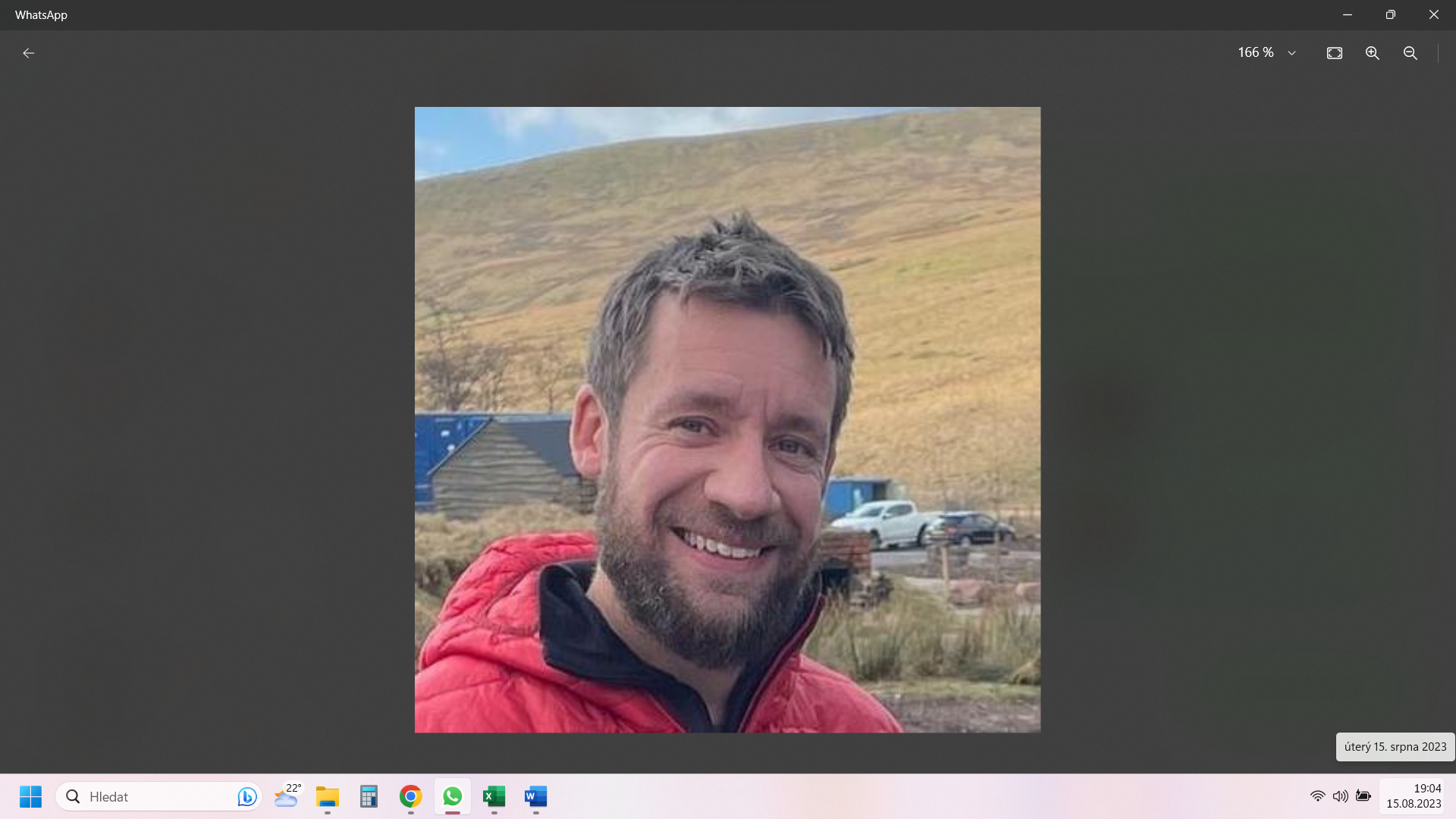Screen dimensions: 1456x819
Task: Fit the image to the window
Action: 1334,53
